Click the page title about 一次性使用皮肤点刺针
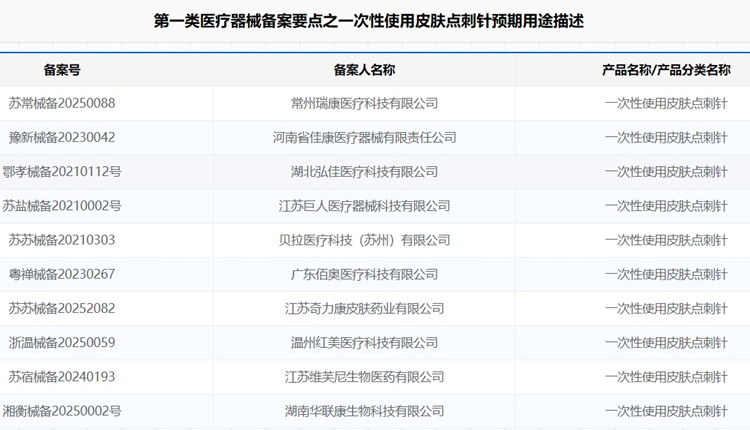Screen dimensions: 750x430 (x=369, y=20)
